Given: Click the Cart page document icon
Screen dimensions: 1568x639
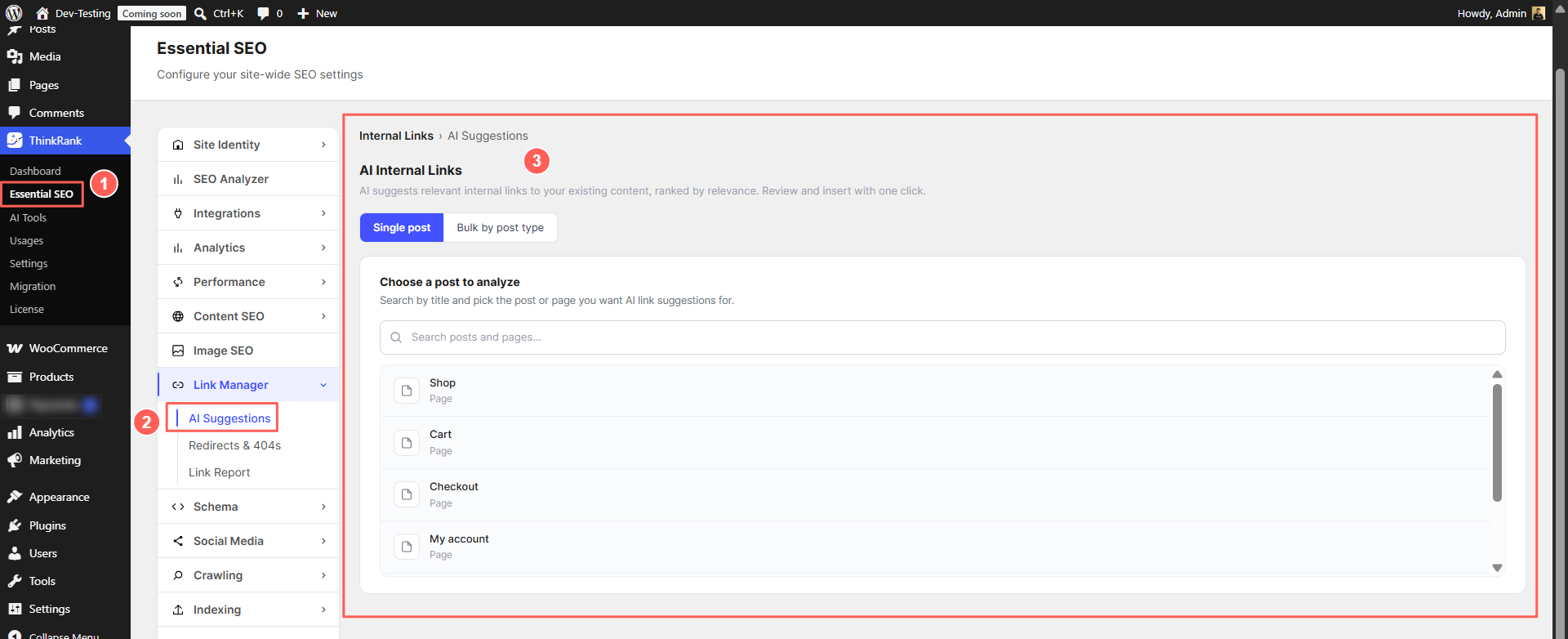Looking at the screenshot, I should (407, 442).
